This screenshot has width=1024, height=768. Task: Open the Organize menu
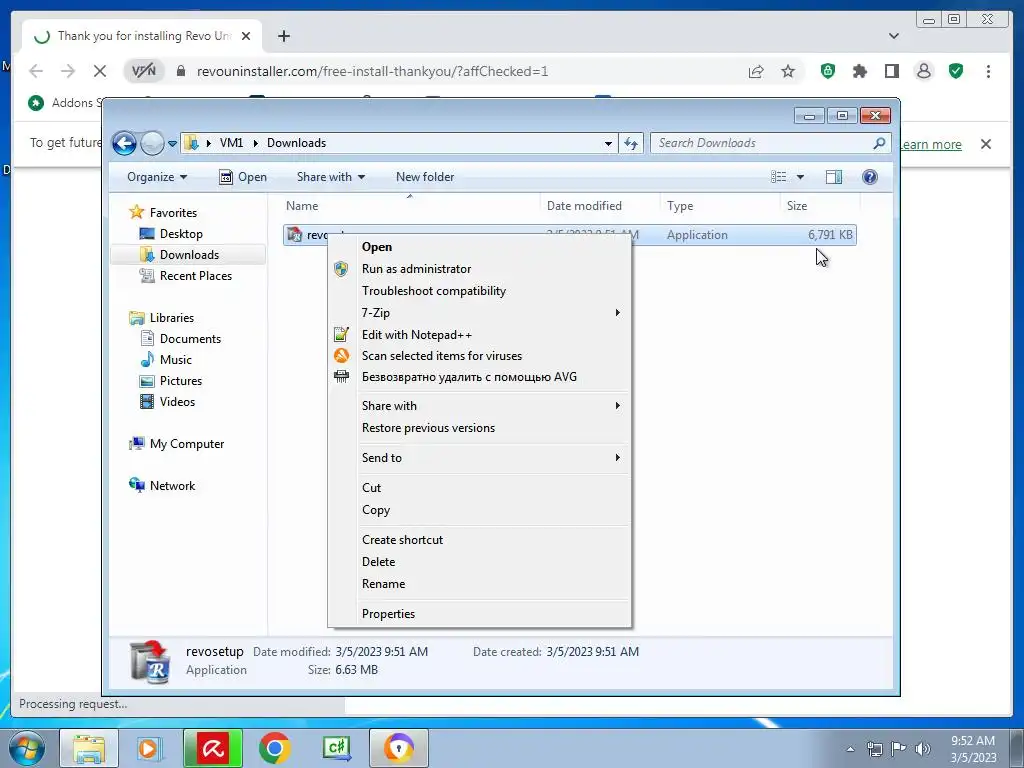point(157,177)
